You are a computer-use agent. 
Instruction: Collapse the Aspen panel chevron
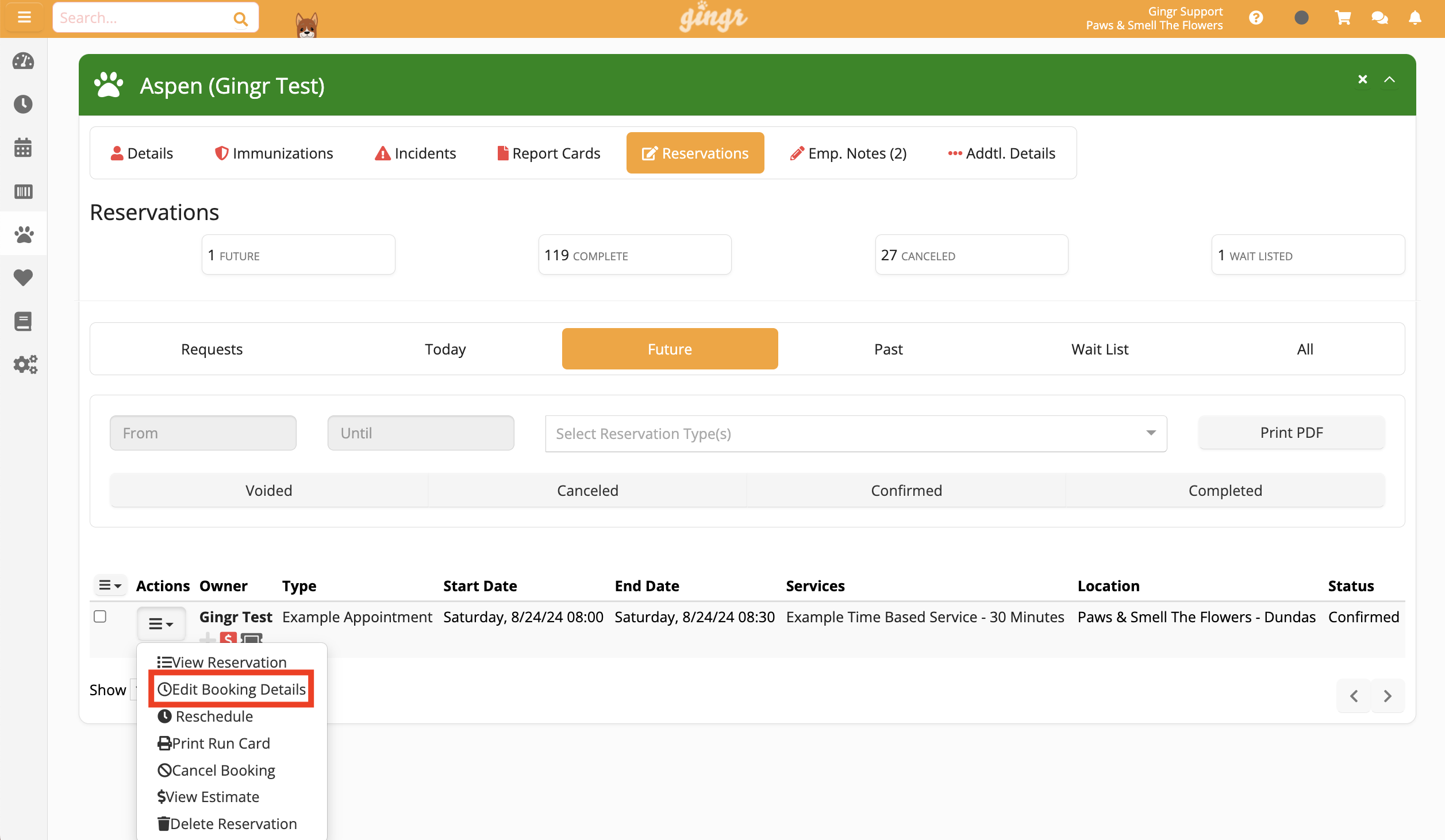coord(1389,79)
